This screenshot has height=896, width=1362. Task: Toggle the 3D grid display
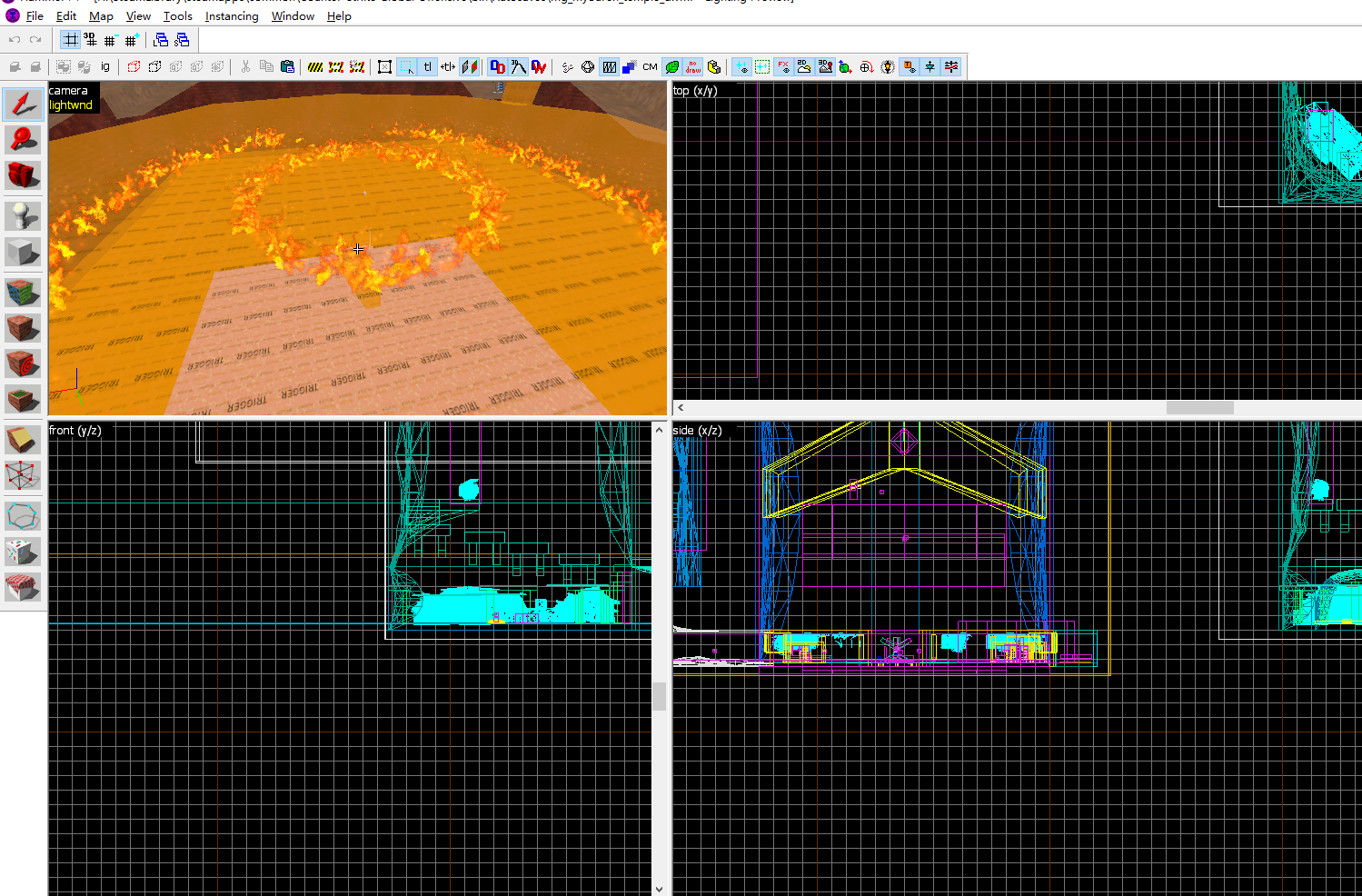click(x=91, y=40)
